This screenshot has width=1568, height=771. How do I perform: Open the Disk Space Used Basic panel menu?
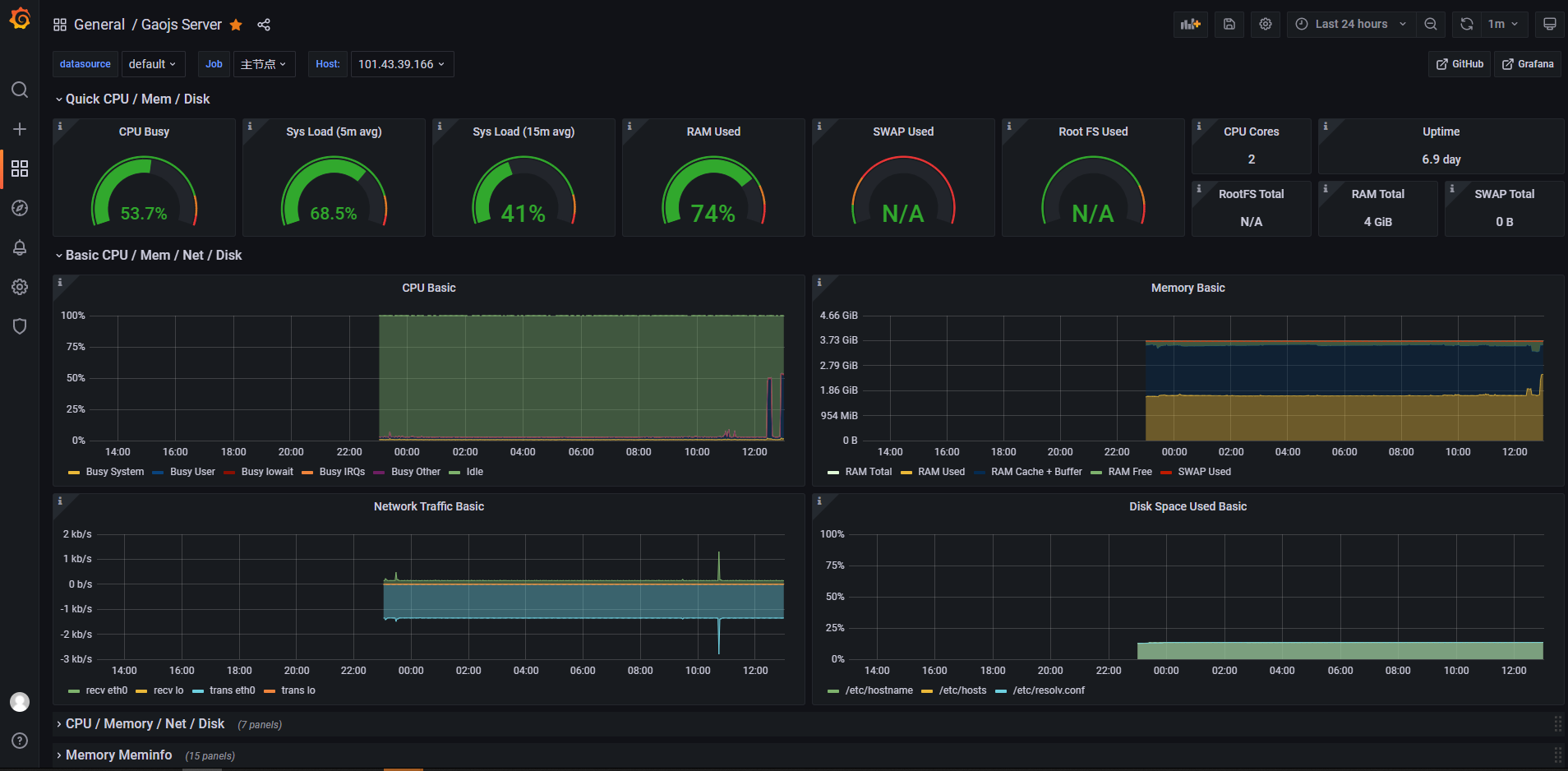1188,506
